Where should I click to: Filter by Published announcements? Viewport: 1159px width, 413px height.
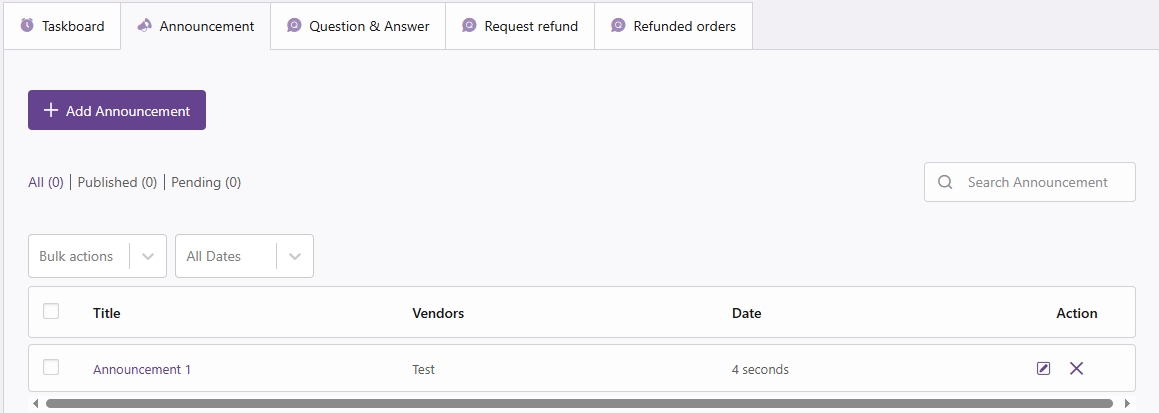[x=117, y=183]
